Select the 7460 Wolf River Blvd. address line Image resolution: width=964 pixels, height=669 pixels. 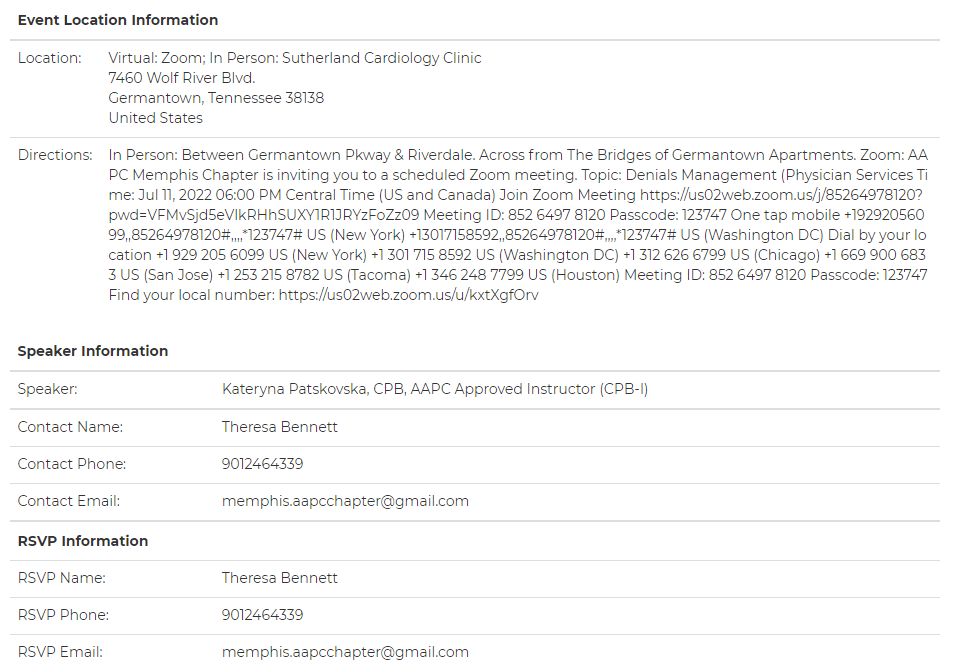point(181,78)
